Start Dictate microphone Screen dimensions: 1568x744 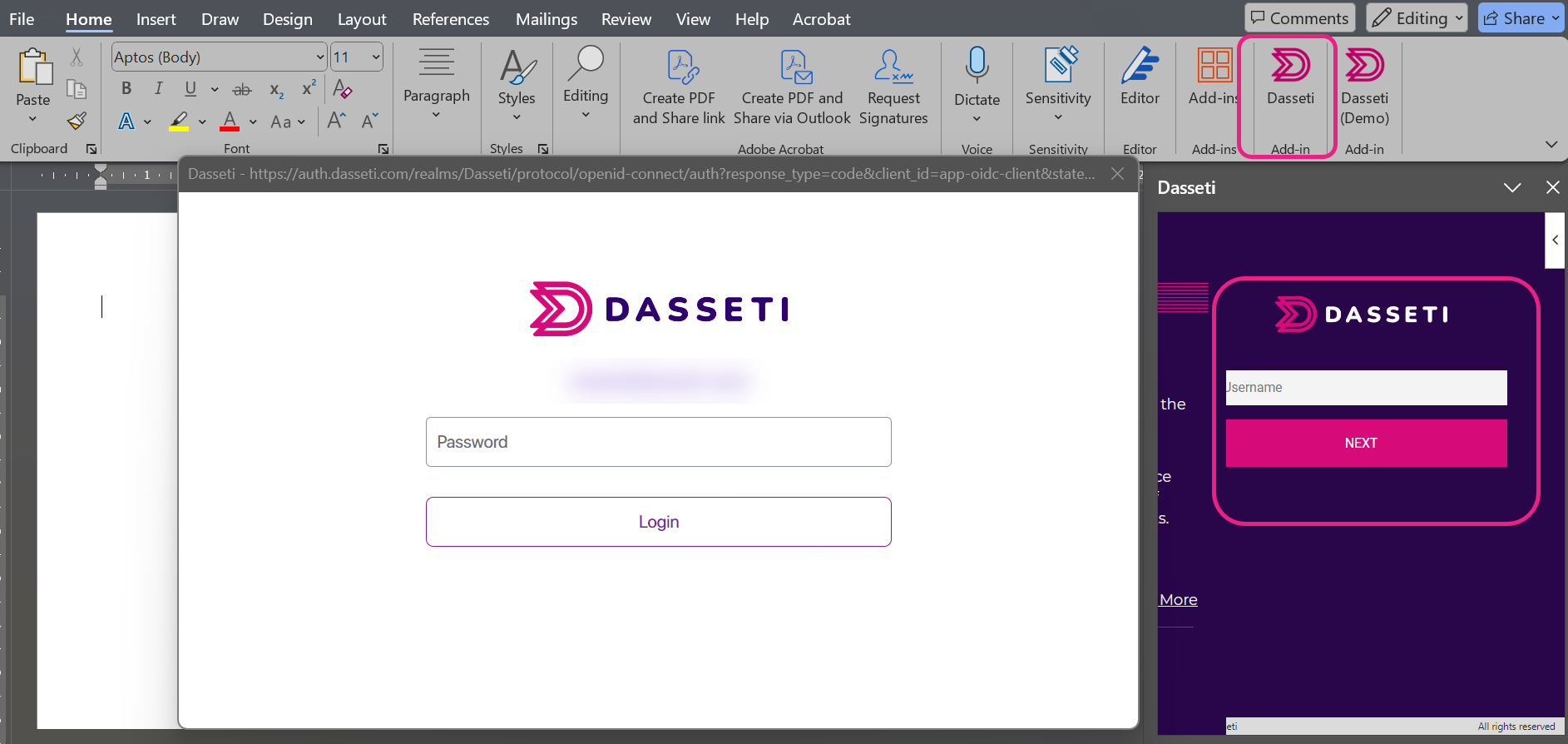(977, 85)
